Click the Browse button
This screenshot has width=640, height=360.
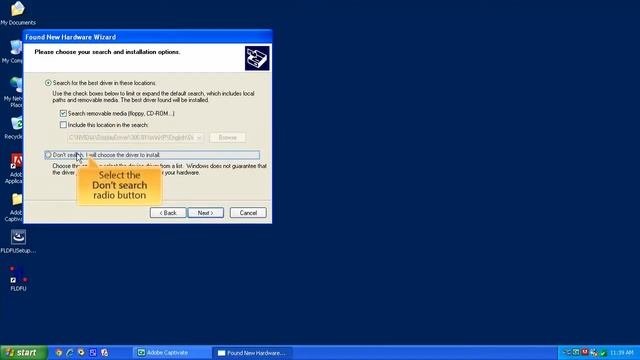(227, 138)
